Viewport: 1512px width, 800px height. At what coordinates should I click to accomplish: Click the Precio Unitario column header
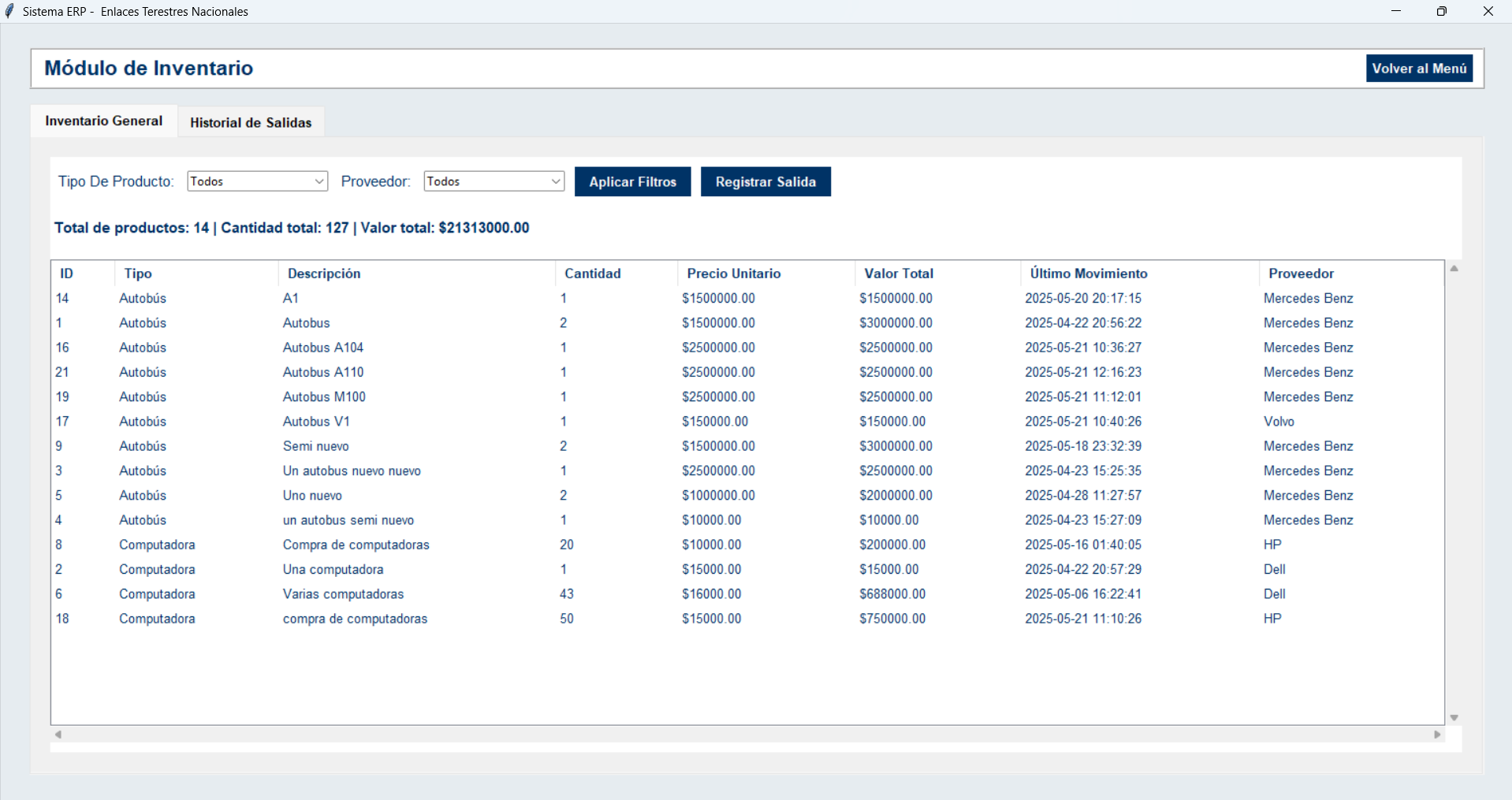[766, 273]
